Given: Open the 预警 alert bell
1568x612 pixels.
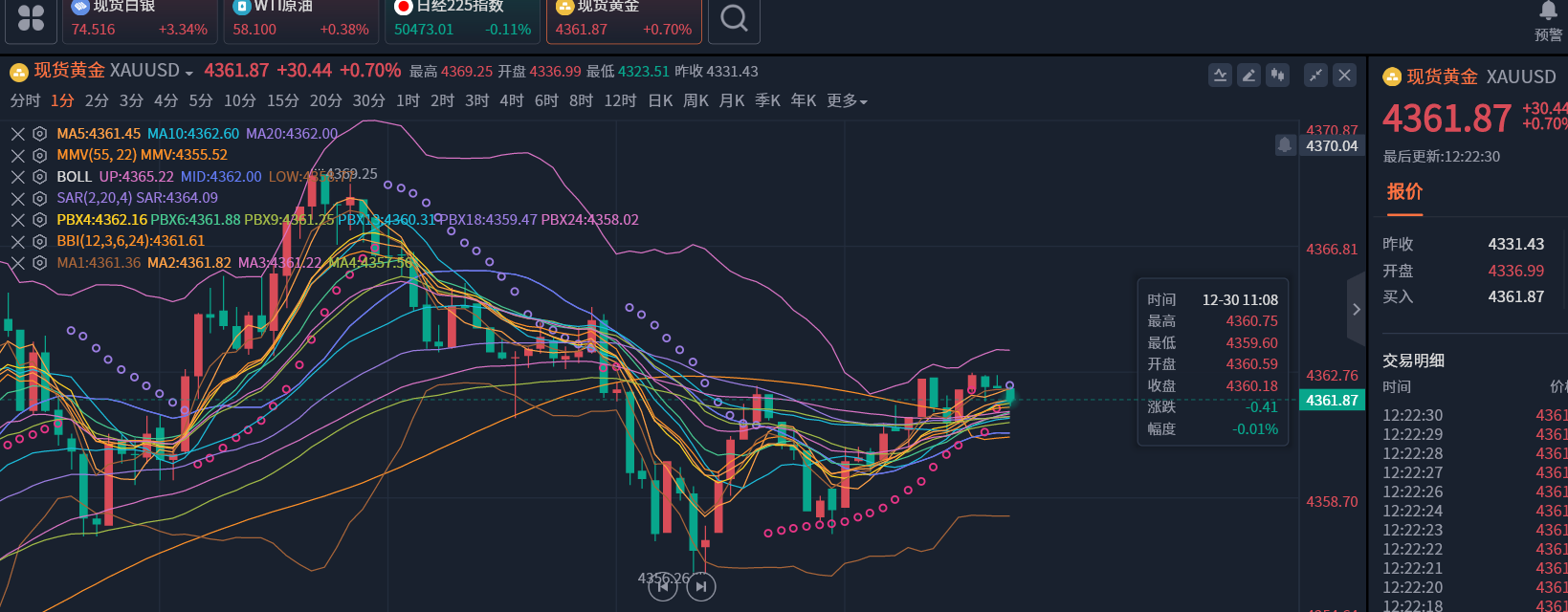Looking at the screenshot, I should [1548, 13].
